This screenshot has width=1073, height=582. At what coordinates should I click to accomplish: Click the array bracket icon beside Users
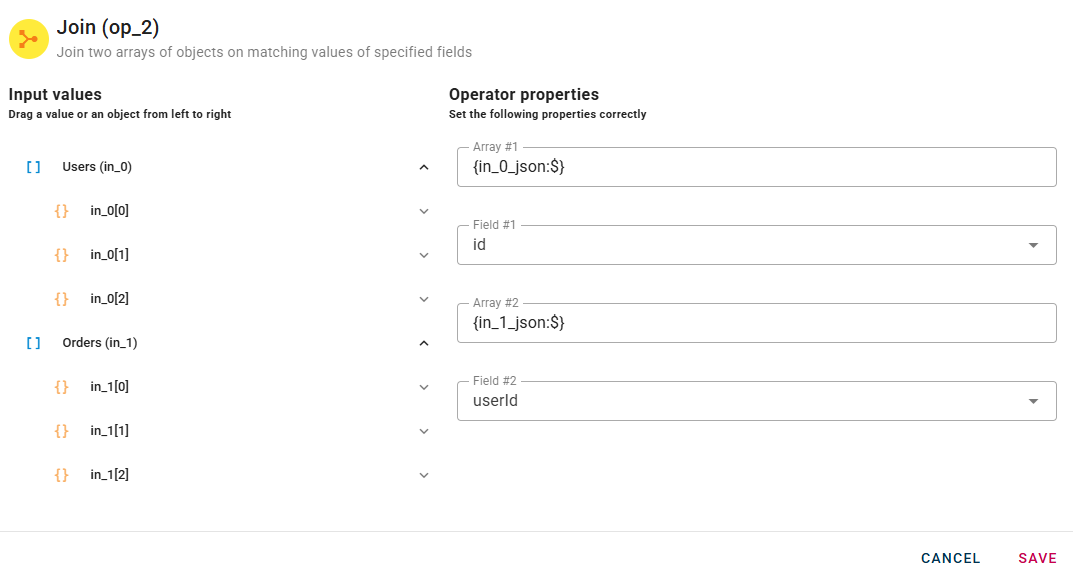tap(34, 167)
